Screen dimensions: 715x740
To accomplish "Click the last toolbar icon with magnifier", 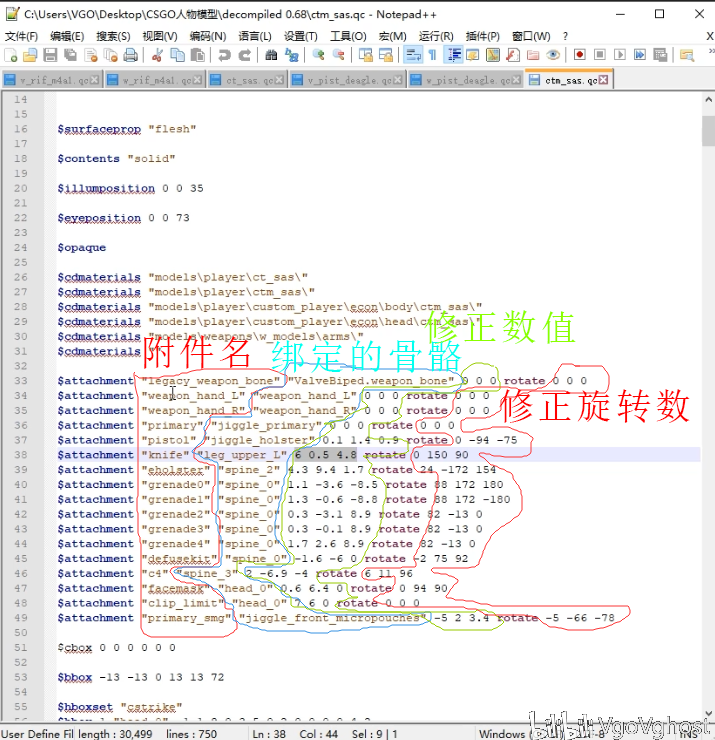I will pyautogui.click(x=687, y=55).
